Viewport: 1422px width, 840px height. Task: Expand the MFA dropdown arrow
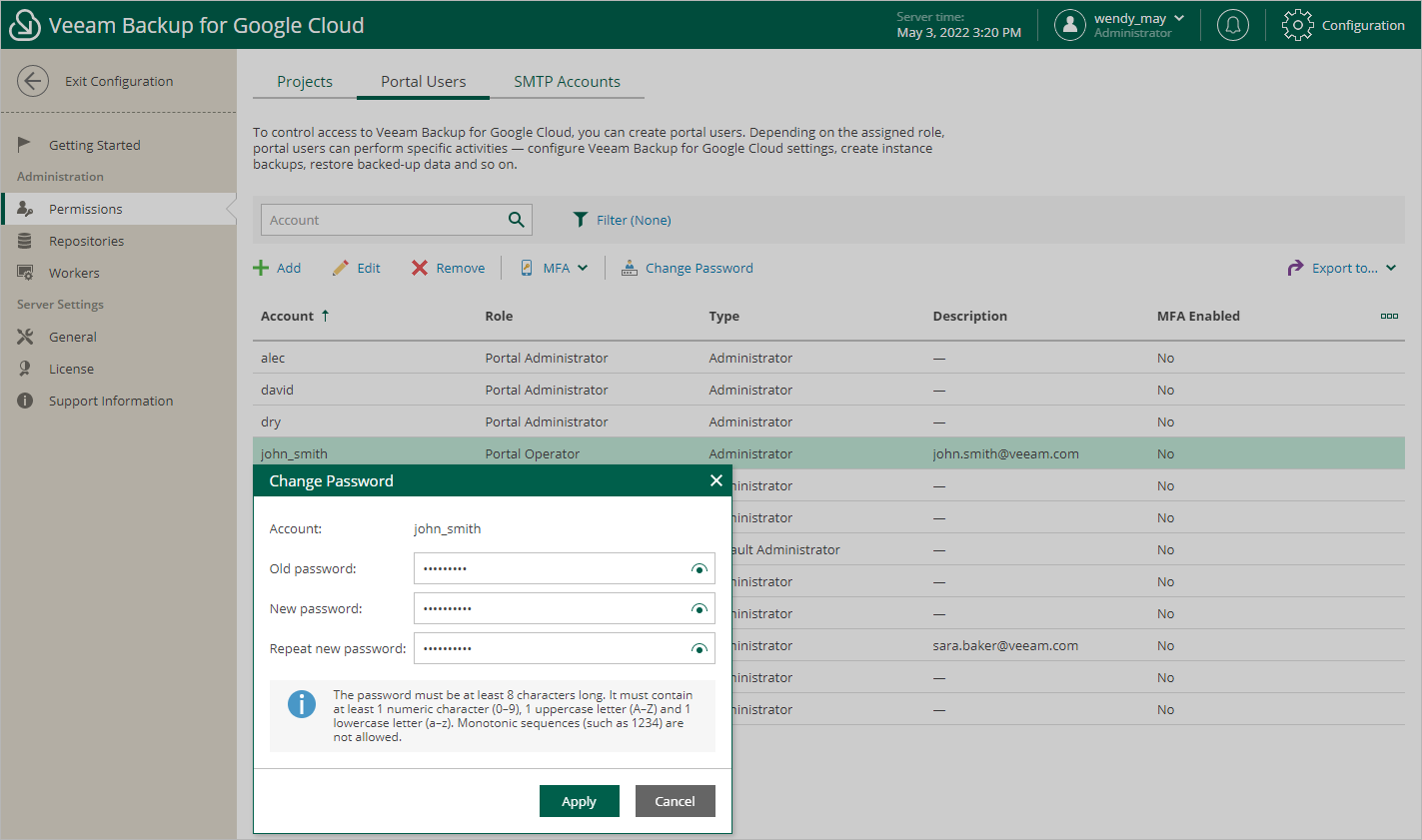(x=583, y=268)
